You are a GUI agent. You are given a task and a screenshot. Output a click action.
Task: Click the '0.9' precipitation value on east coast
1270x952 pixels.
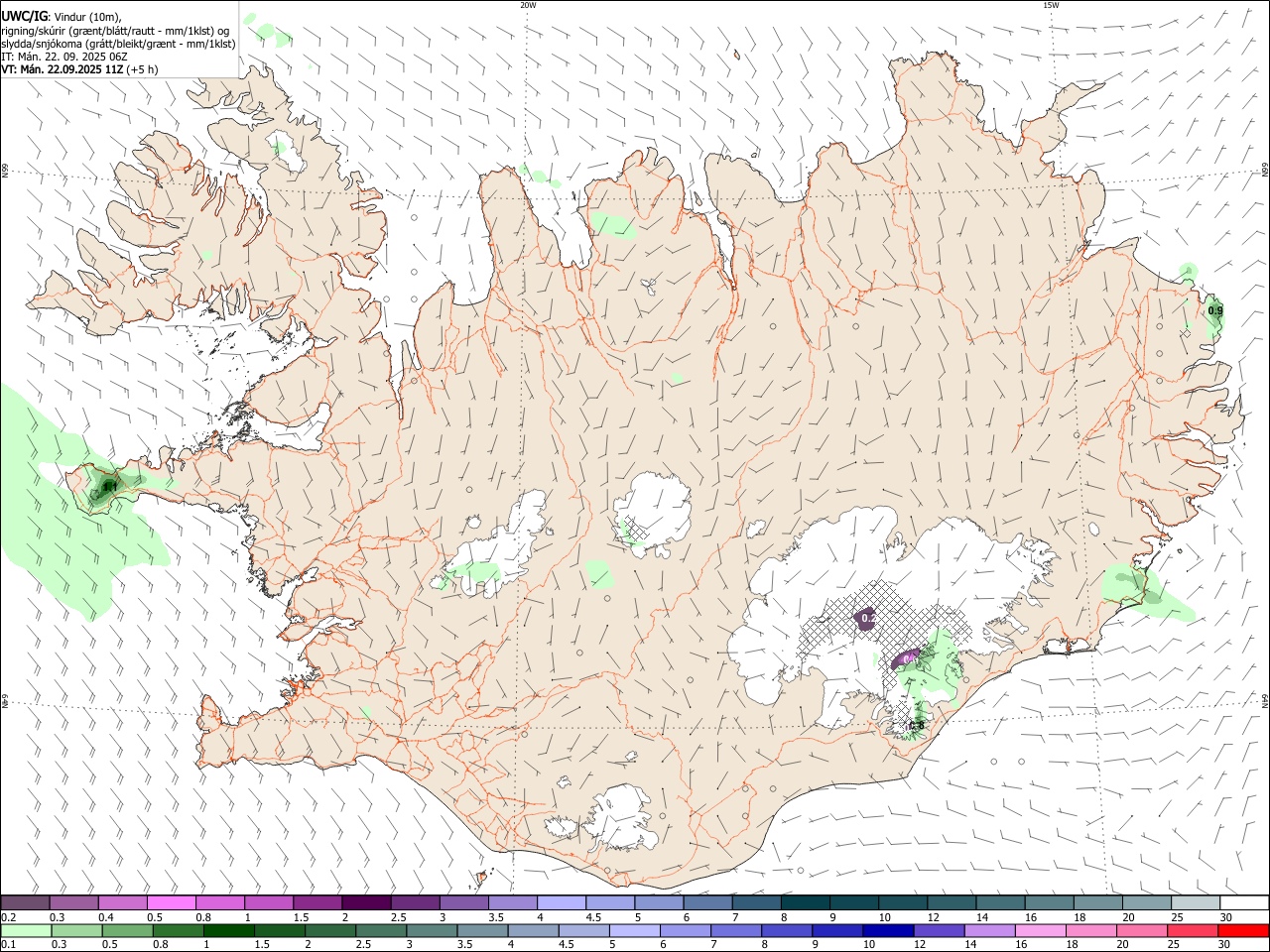coord(1215,311)
